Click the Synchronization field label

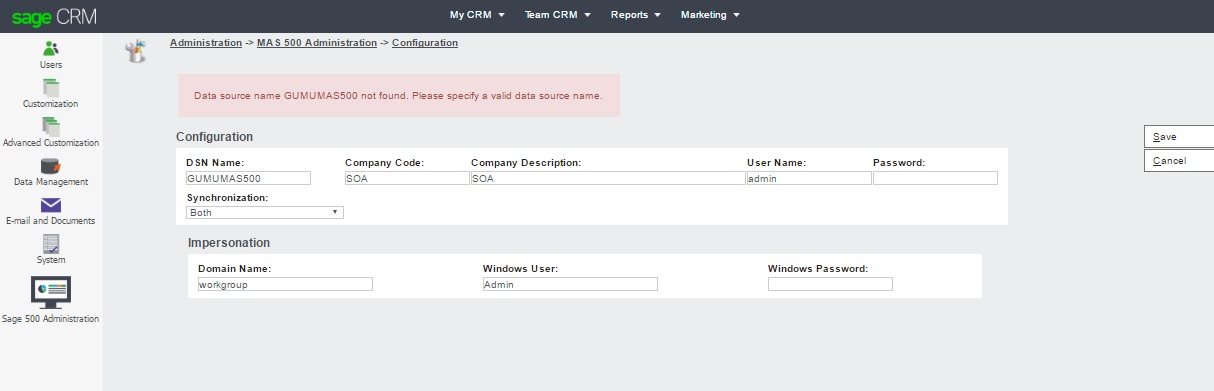(x=227, y=198)
